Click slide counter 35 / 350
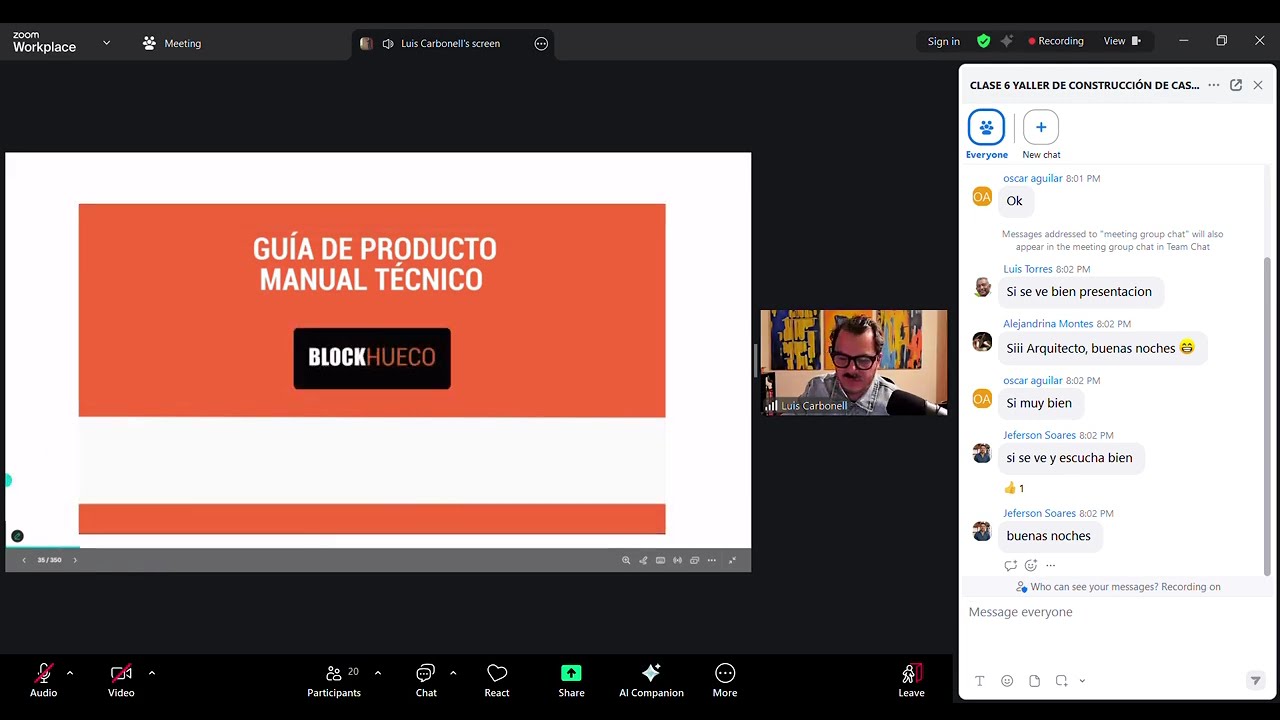 (49, 560)
